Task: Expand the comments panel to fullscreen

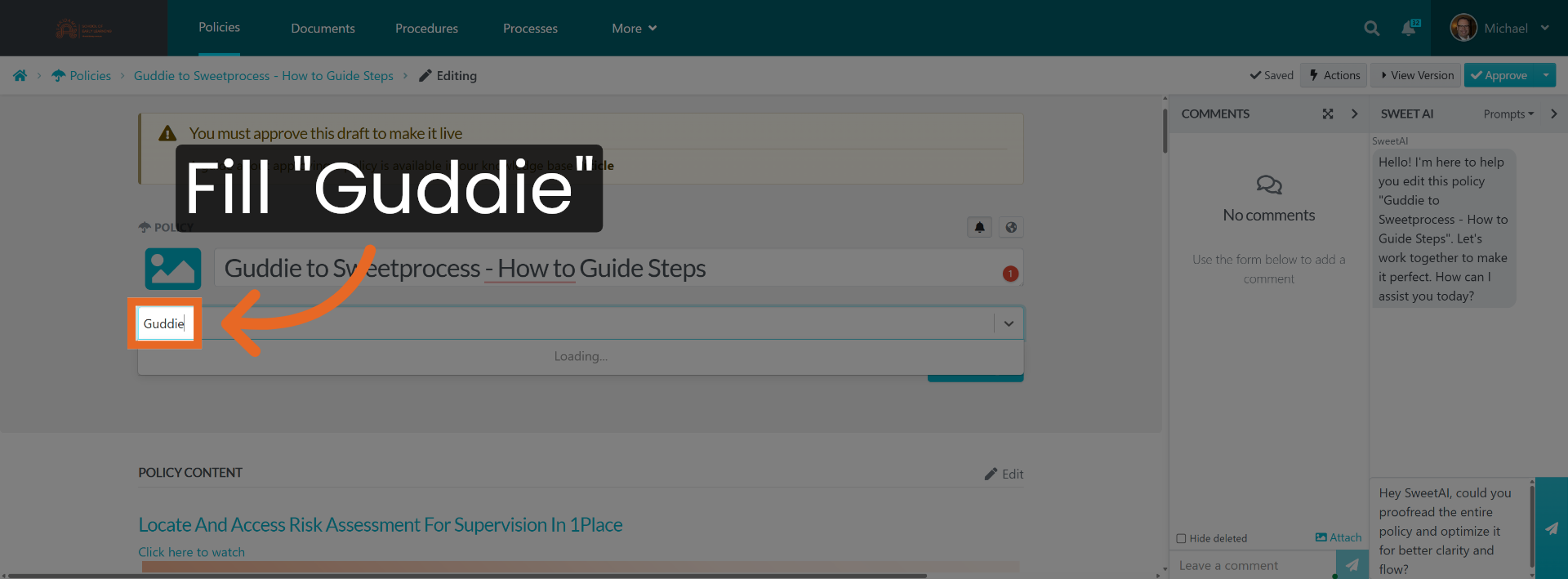Action: (x=1328, y=114)
